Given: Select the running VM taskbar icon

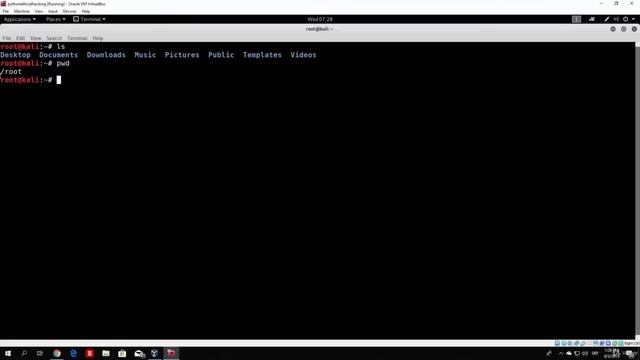Looking at the screenshot, I should [x=171, y=353].
